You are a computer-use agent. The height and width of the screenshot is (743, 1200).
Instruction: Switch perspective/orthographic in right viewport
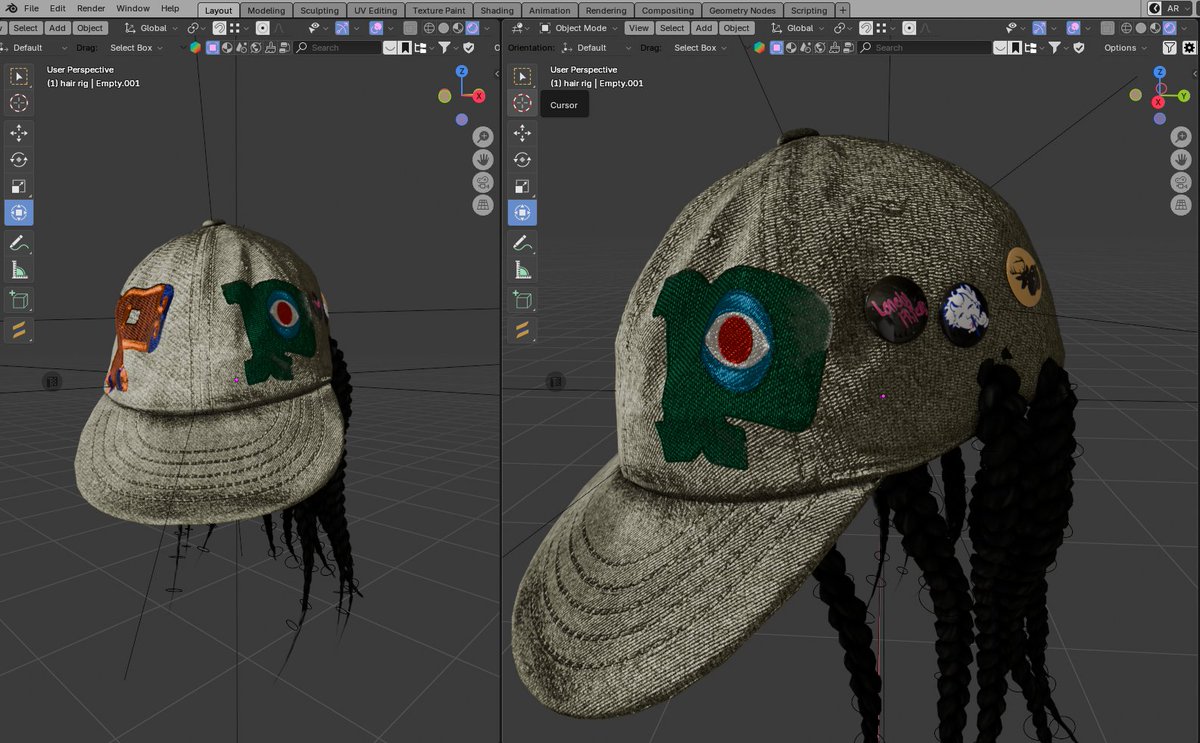coord(1181,206)
